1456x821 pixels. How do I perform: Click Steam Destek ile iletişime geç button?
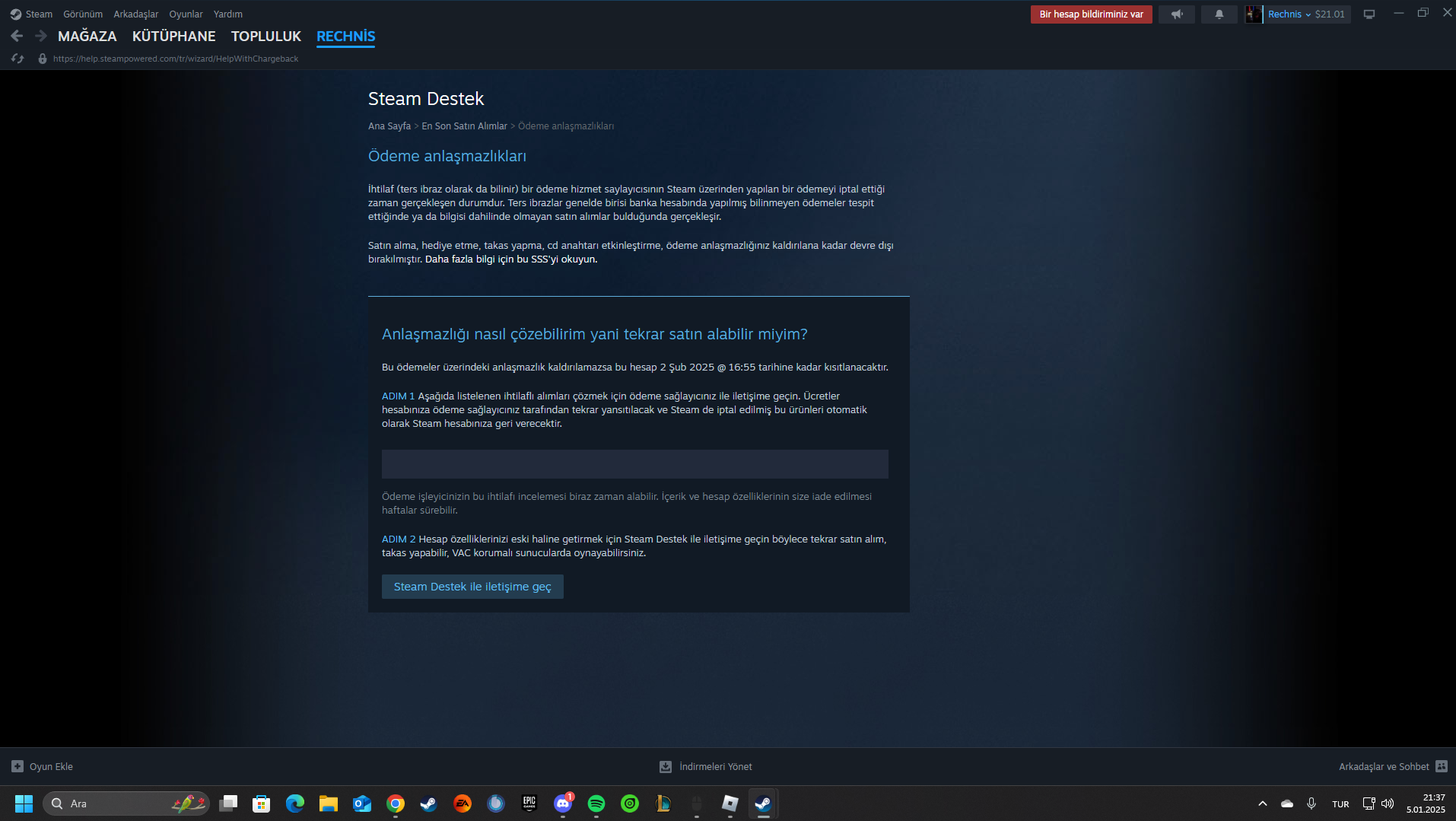472,587
